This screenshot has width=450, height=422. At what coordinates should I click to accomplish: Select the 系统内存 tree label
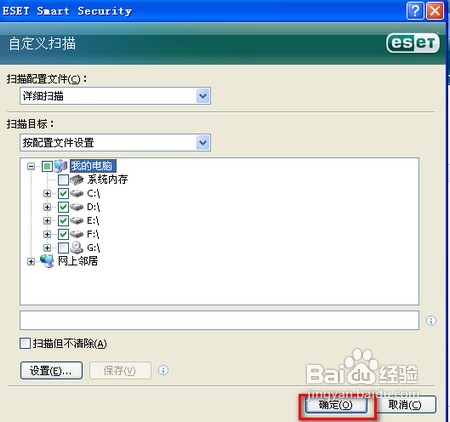click(x=107, y=179)
